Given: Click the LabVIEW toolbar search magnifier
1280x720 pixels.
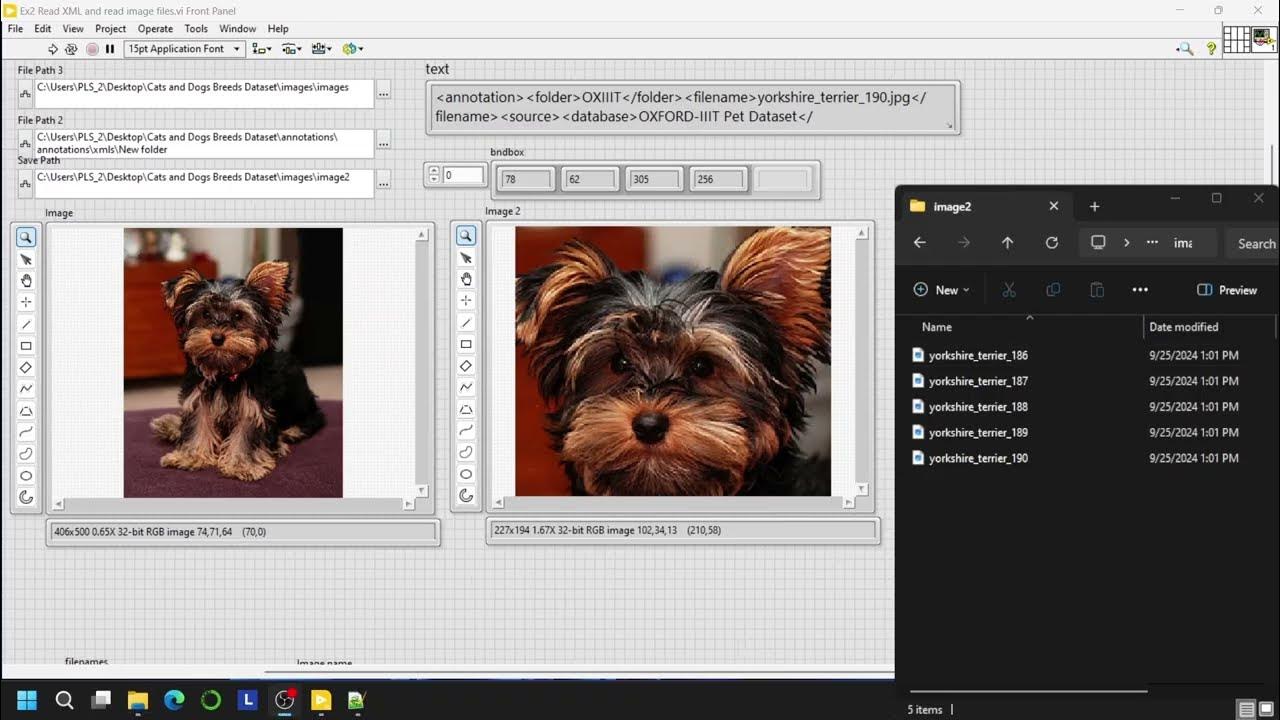Looking at the screenshot, I should (1185, 48).
